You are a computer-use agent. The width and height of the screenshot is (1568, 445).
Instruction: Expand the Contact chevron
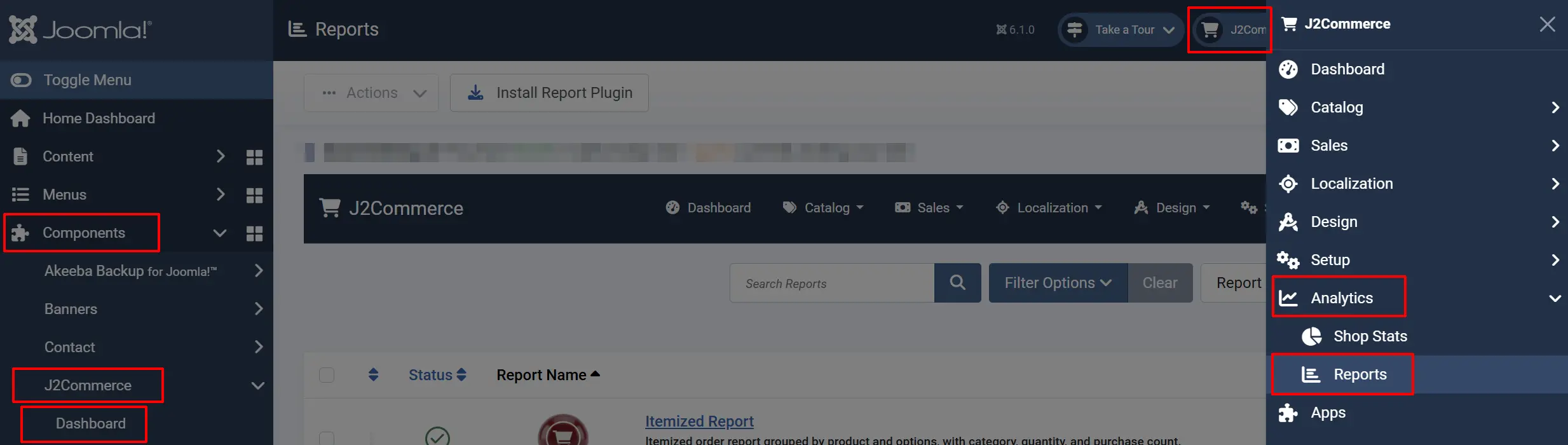point(258,347)
